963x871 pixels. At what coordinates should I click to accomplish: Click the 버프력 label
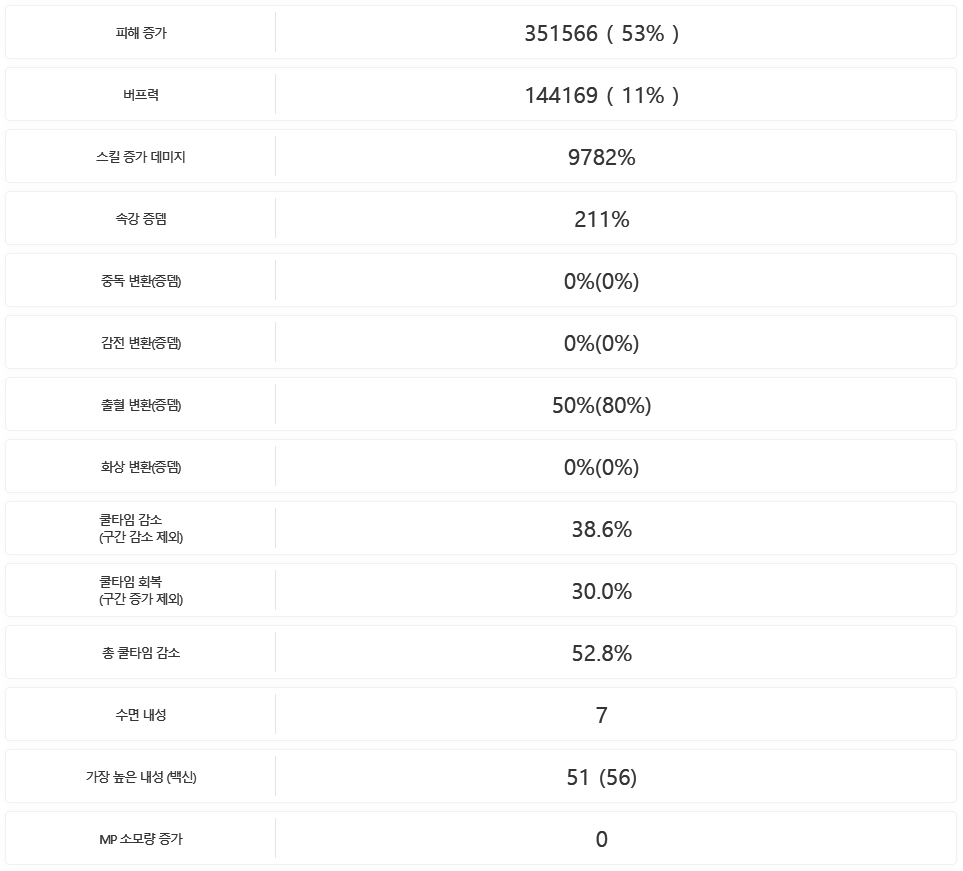(141, 95)
